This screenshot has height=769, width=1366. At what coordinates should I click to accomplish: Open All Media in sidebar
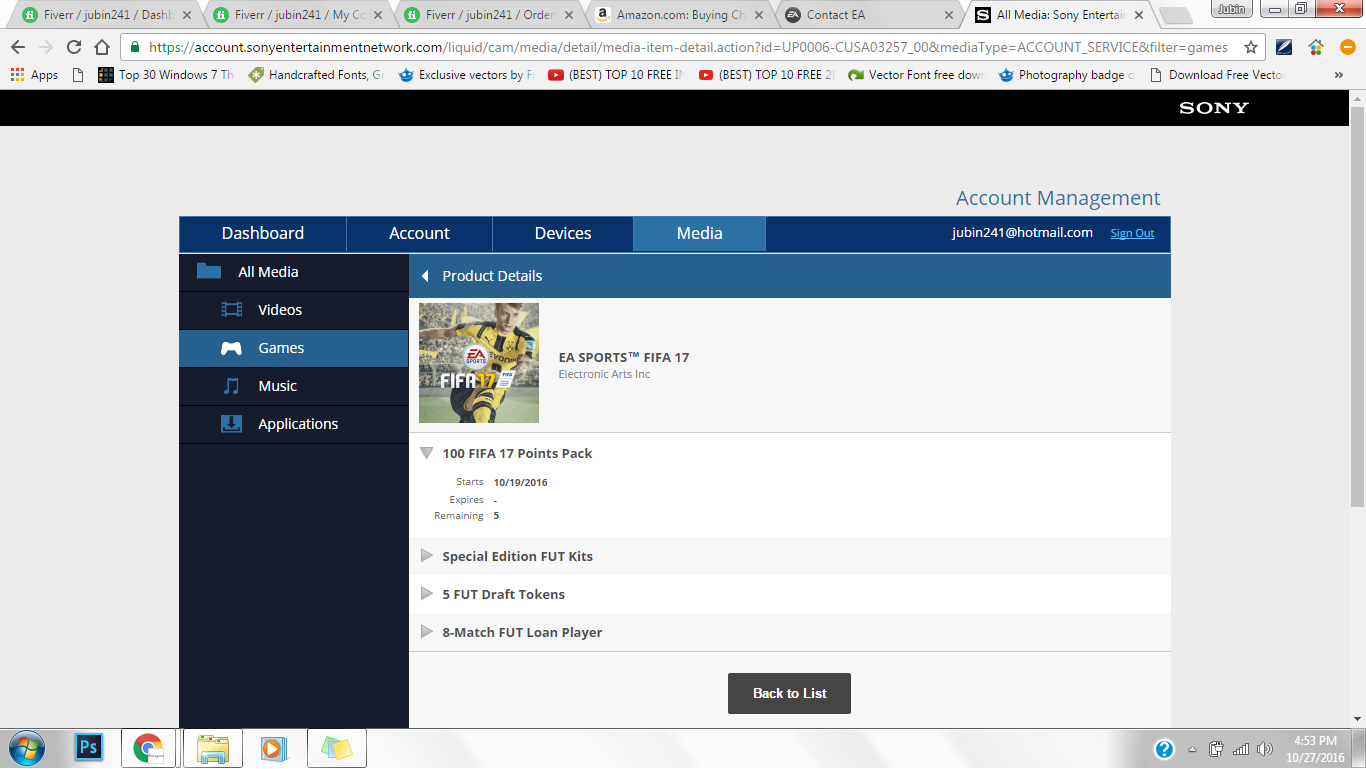294,271
